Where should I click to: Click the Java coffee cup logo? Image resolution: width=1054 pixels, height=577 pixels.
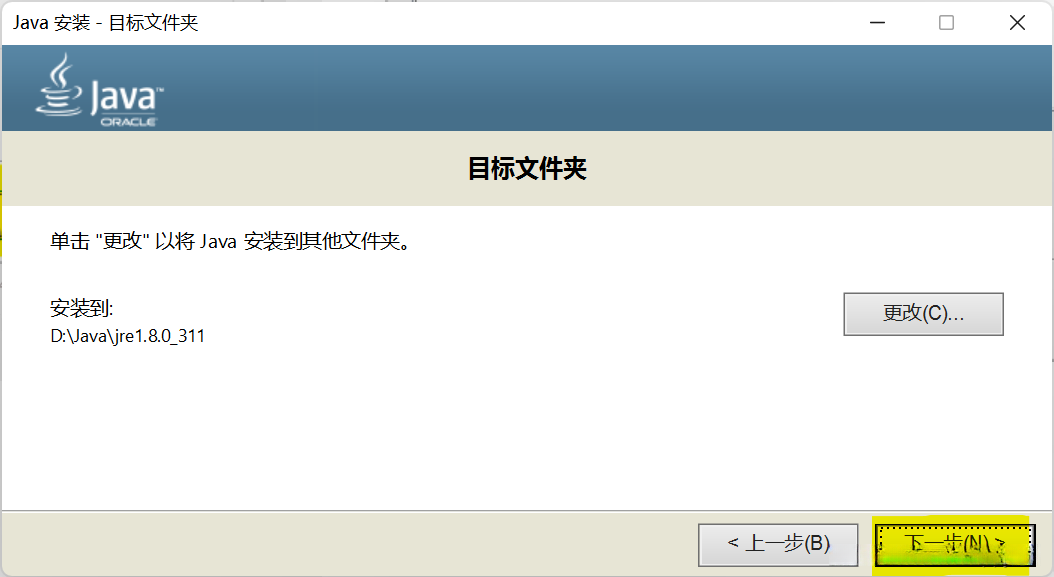tap(59, 85)
